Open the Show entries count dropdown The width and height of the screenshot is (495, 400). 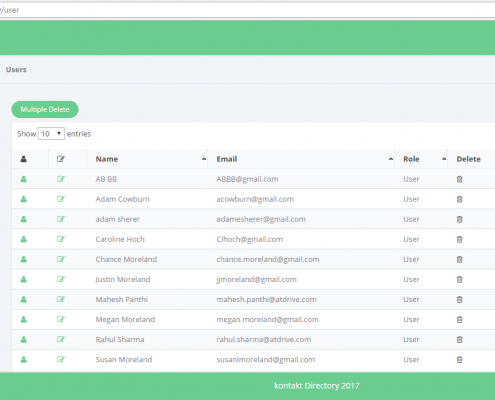(51, 134)
